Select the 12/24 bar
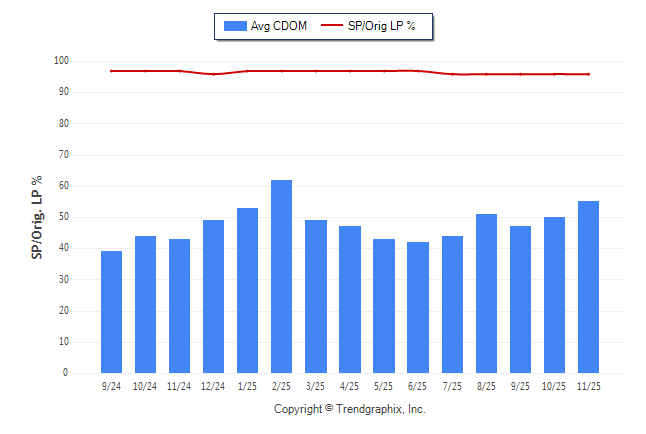 tap(213, 296)
